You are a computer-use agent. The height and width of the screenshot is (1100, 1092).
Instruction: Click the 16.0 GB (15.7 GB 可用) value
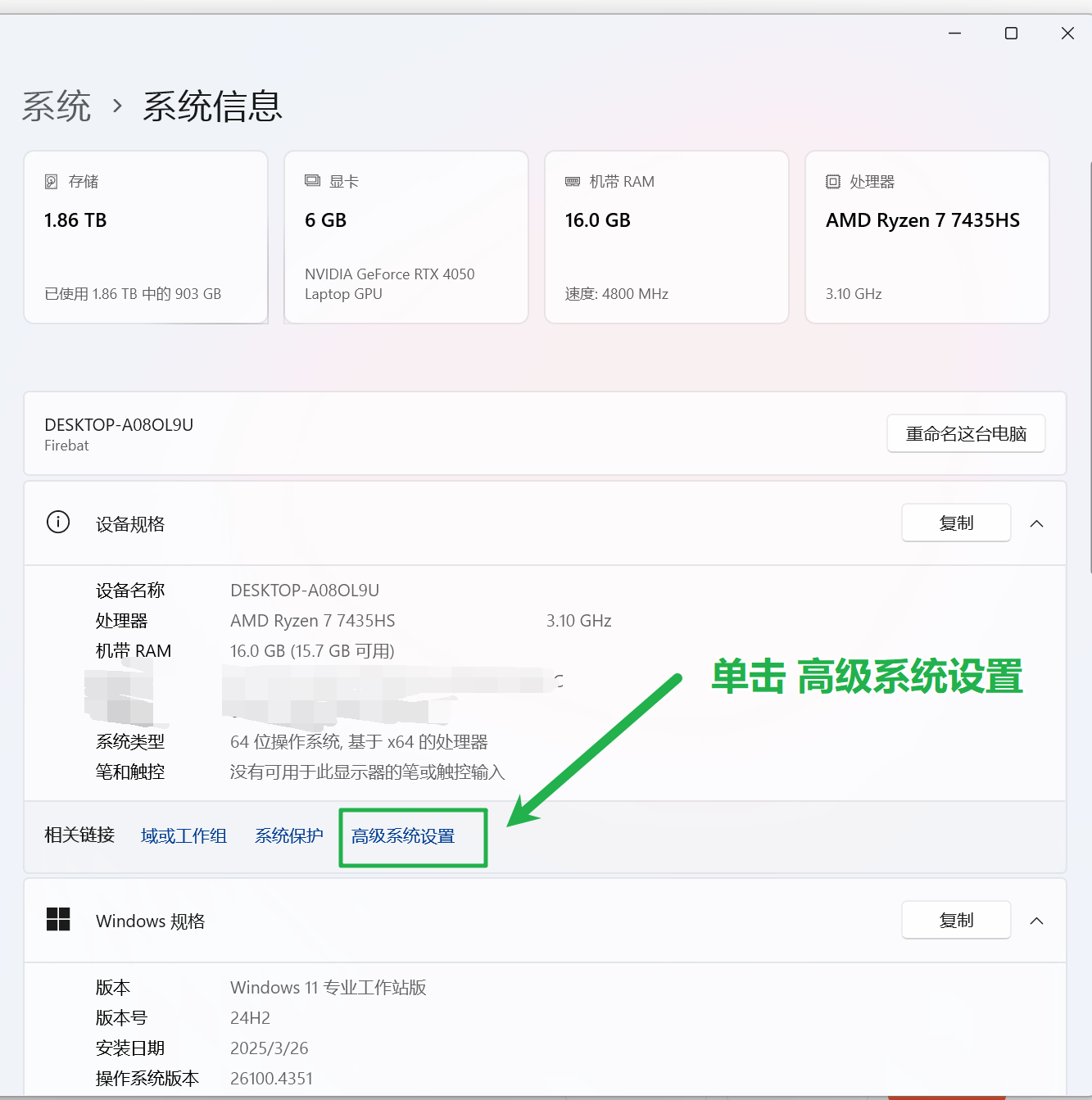tap(312, 650)
